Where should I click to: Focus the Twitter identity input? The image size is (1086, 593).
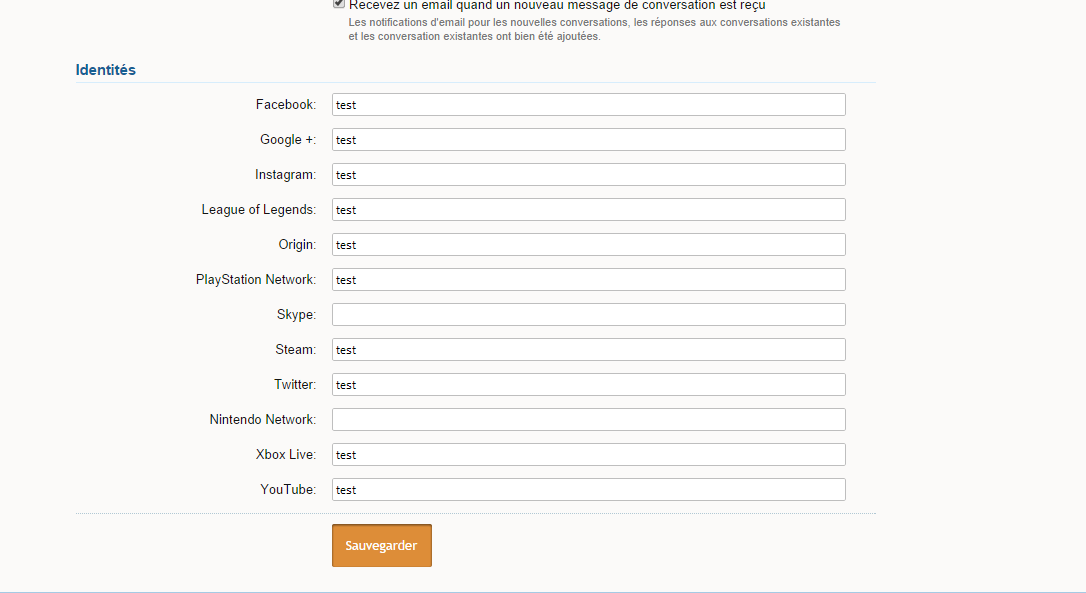tap(589, 384)
